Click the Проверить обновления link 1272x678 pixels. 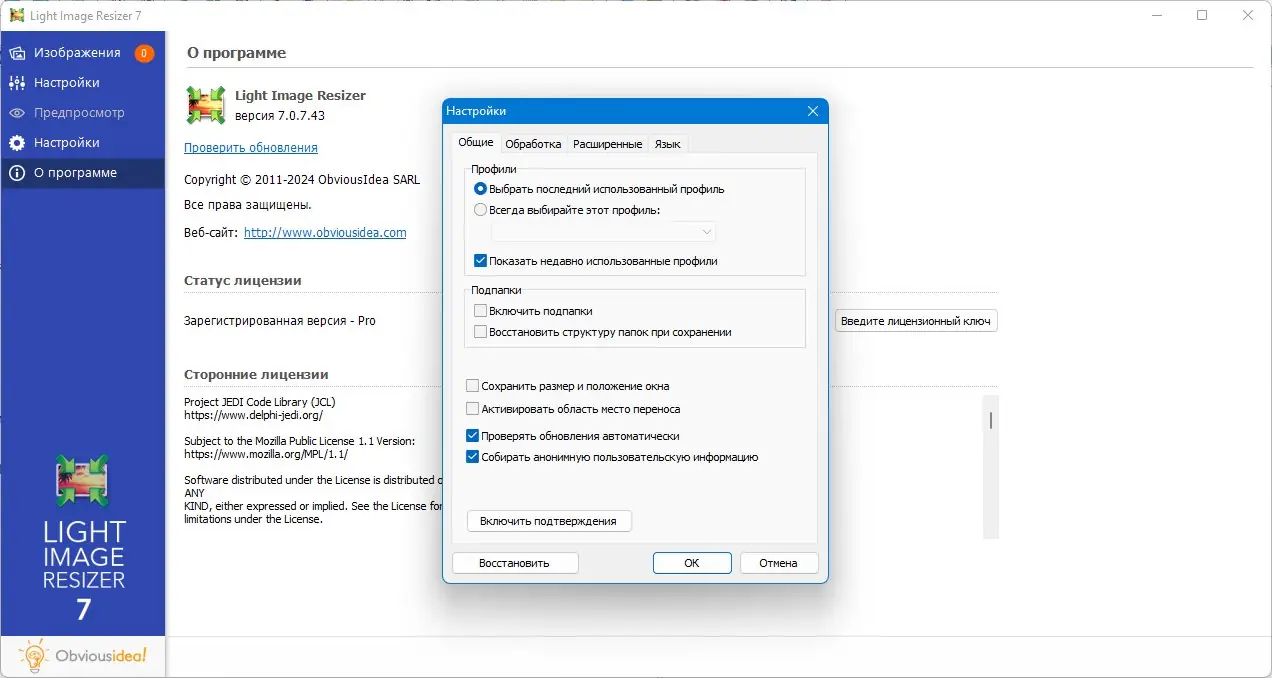click(x=251, y=147)
